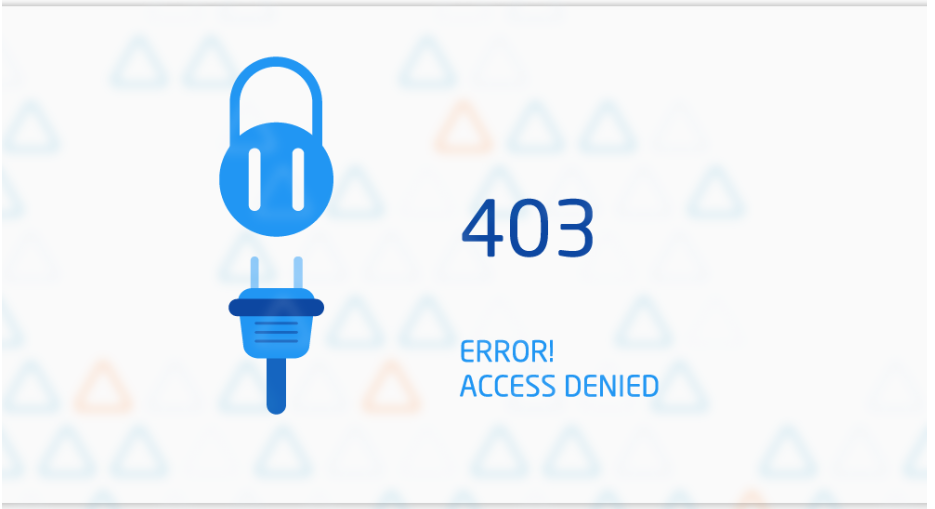Click the ridged grip lines on plug
Viewport: 935px width, 509px height.
(x=276, y=332)
